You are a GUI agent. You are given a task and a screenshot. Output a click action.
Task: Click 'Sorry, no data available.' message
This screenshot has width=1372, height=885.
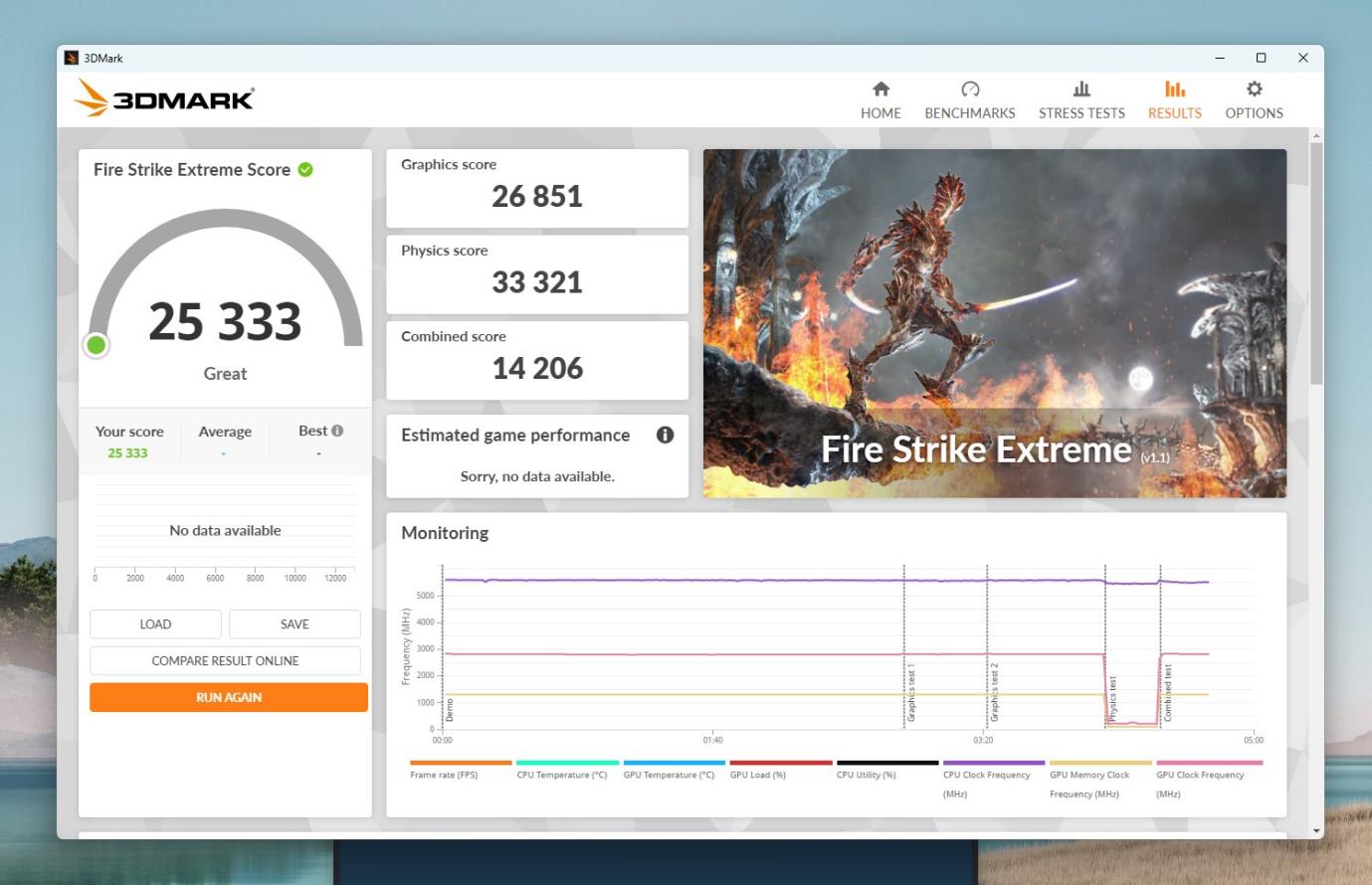537,476
